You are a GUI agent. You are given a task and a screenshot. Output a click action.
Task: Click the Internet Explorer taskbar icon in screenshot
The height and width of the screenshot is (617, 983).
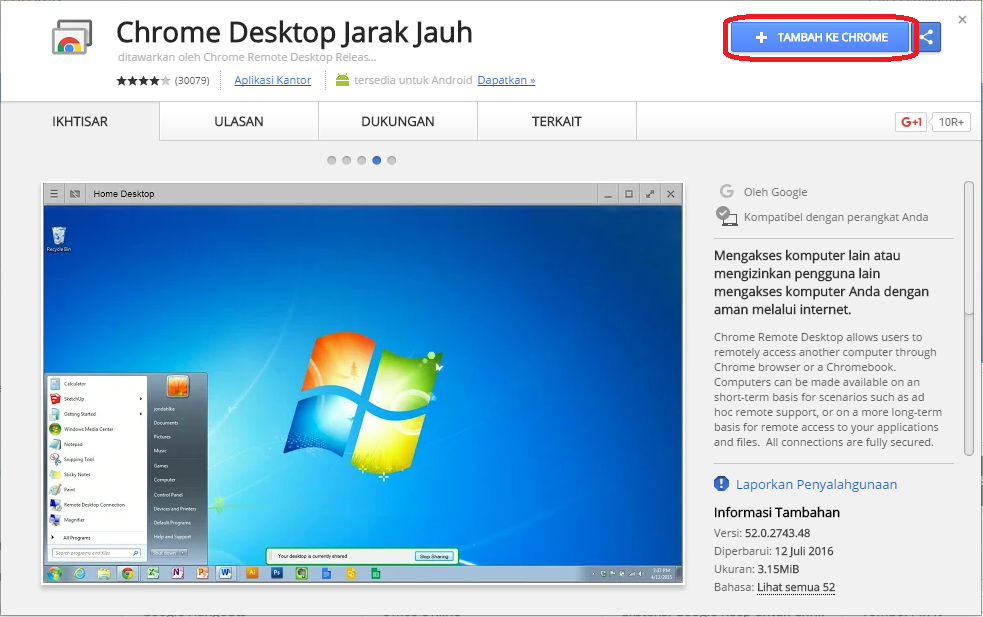(x=79, y=573)
